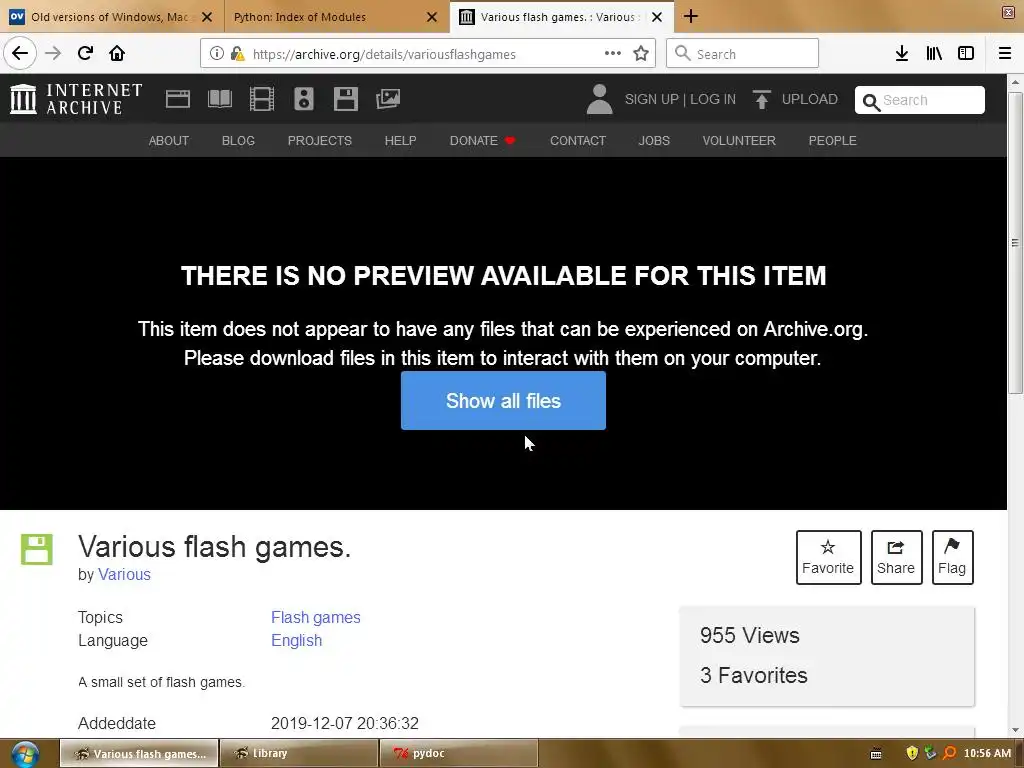Click the Share button
Screen dimensions: 1024x768
point(897,557)
